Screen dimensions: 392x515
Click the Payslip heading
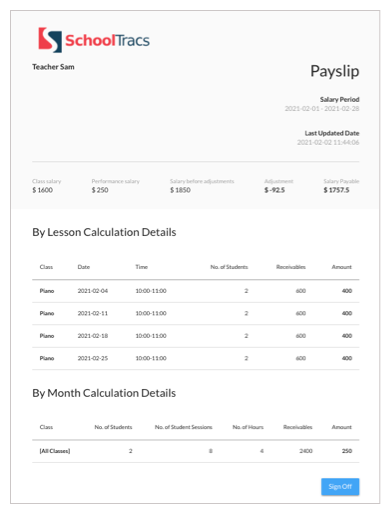pos(335,71)
